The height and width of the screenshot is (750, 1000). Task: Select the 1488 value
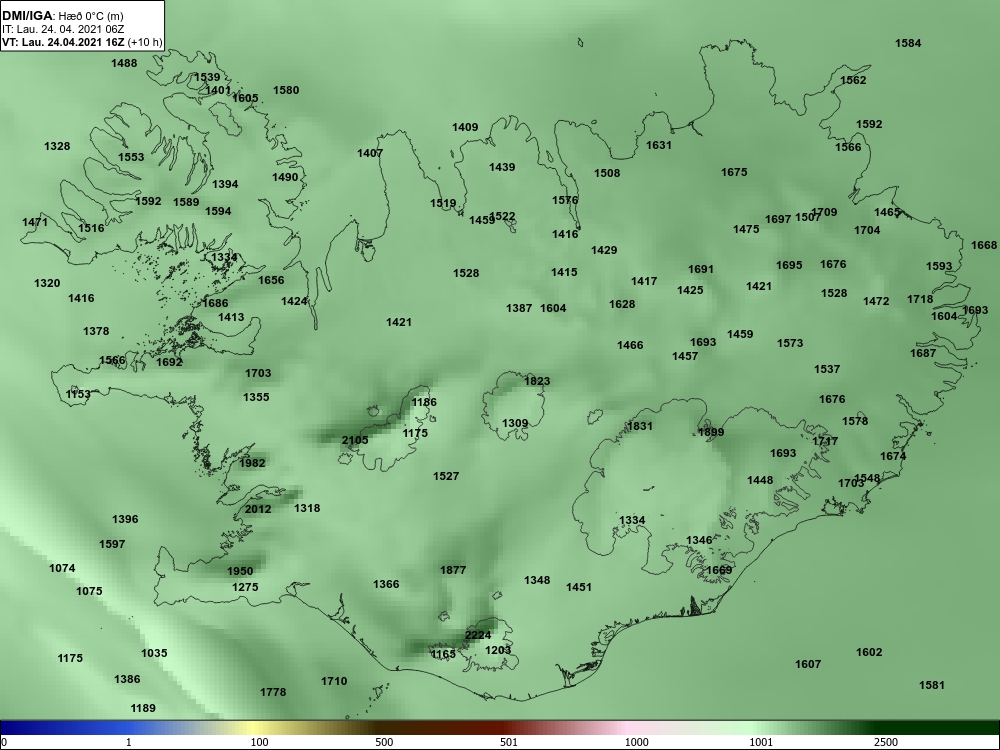coord(124,63)
